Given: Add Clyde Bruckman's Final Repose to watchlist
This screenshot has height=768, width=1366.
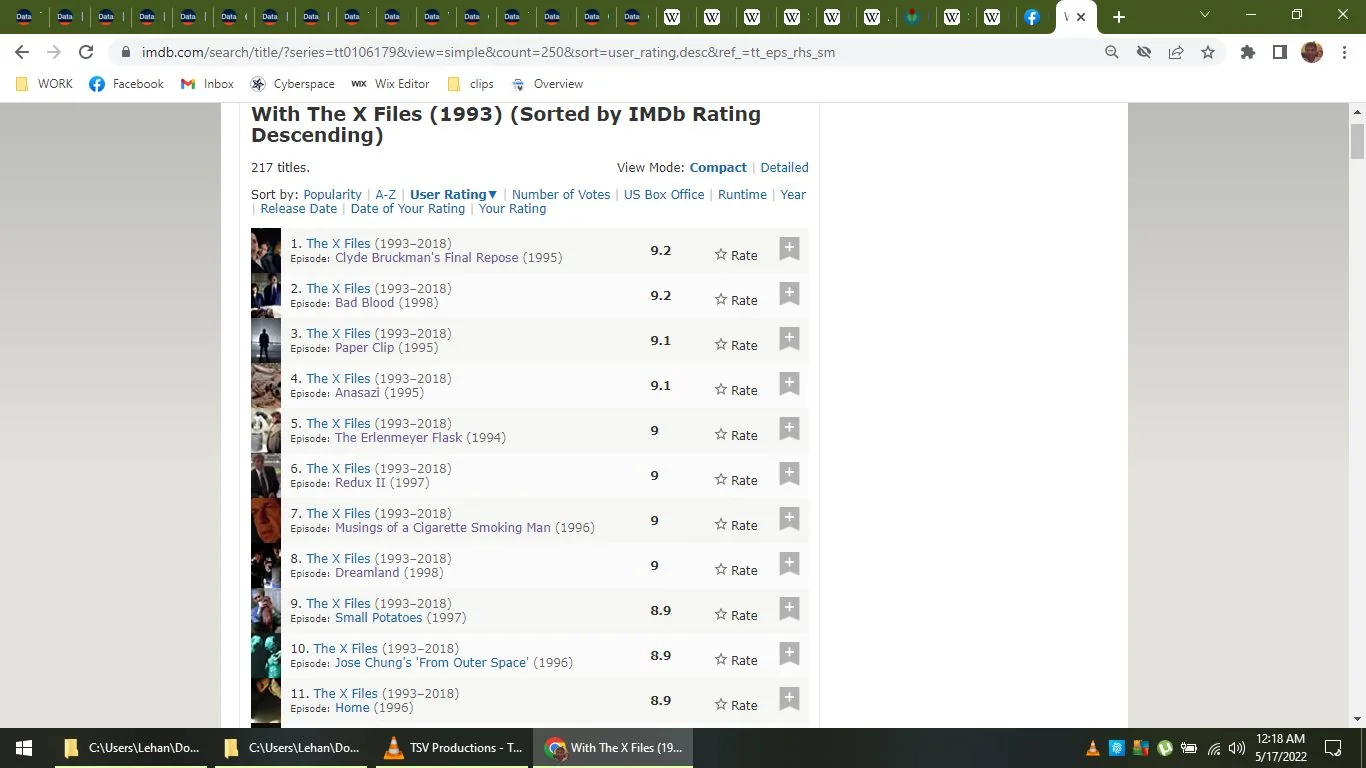Looking at the screenshot, I should (789, 249).
